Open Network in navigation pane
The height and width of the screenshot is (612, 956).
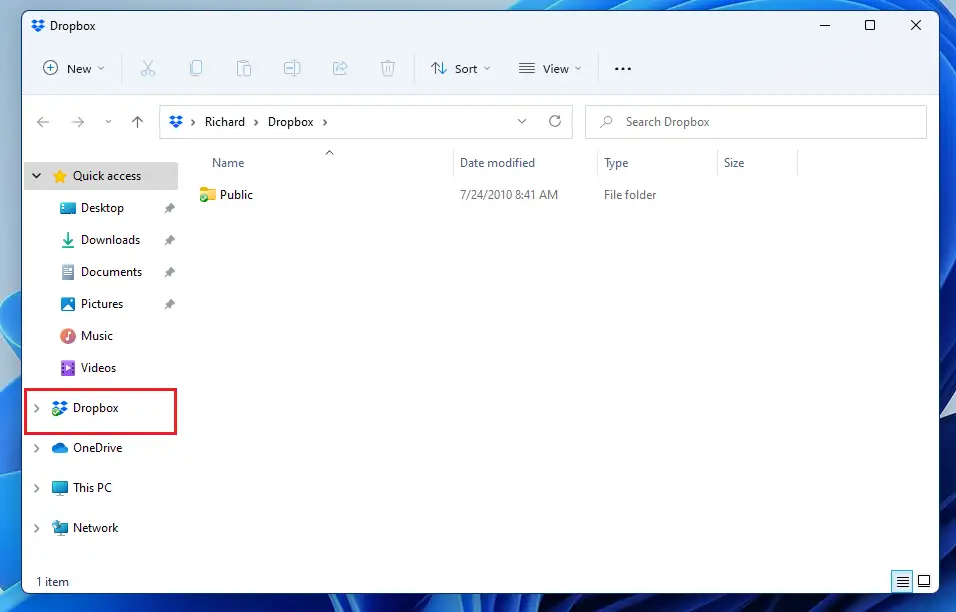(96, 528)
